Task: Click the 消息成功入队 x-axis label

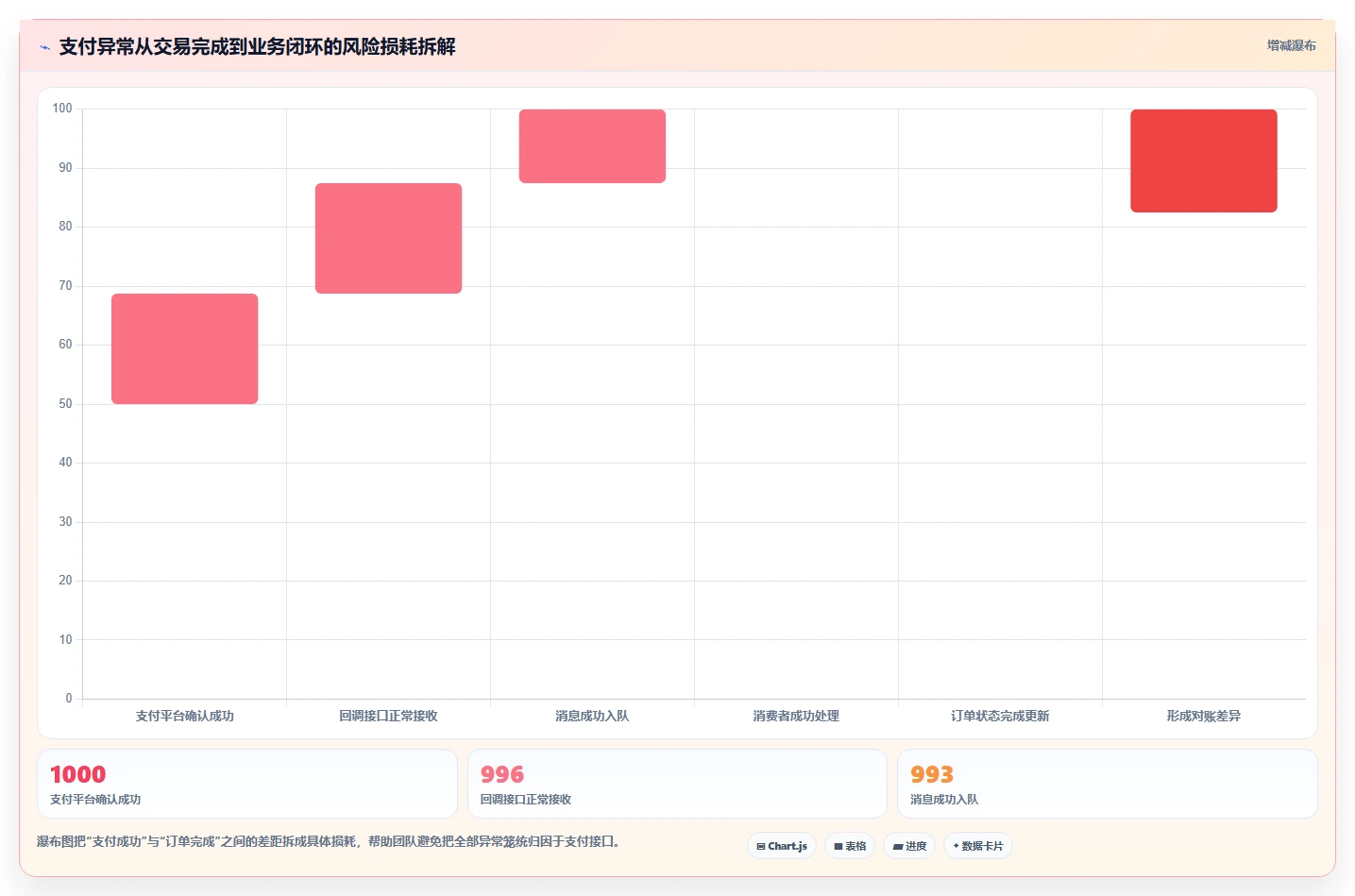Action: [592, 716]
